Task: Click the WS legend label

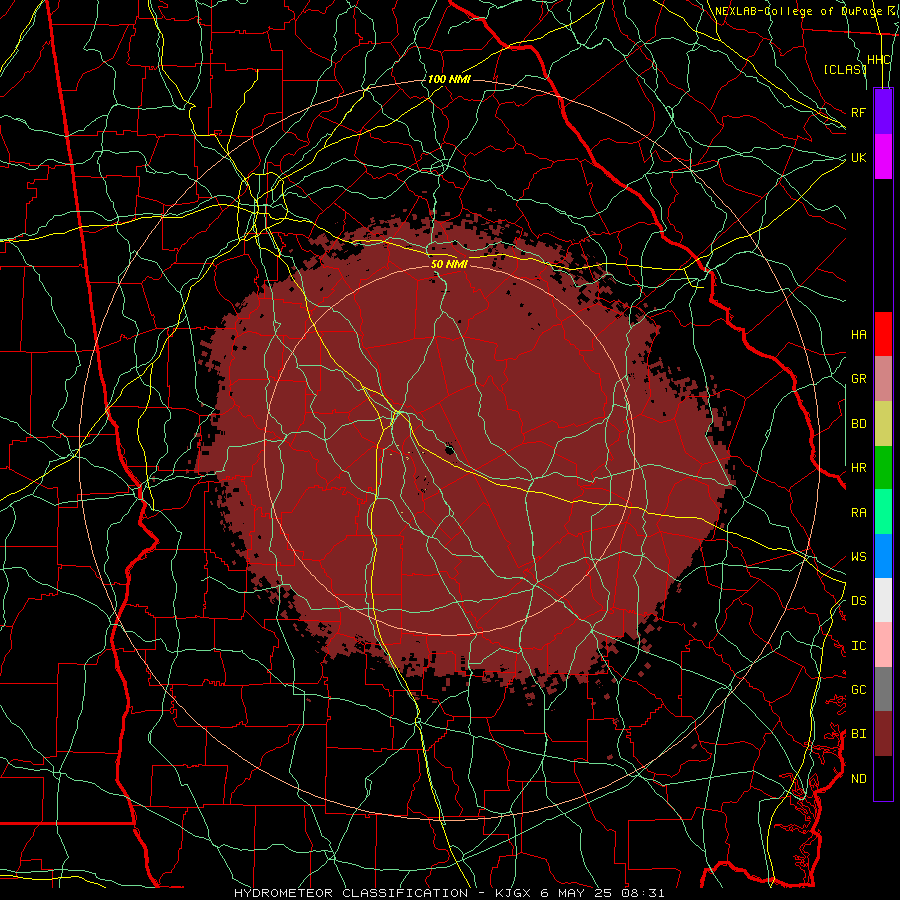Action: 859,557
